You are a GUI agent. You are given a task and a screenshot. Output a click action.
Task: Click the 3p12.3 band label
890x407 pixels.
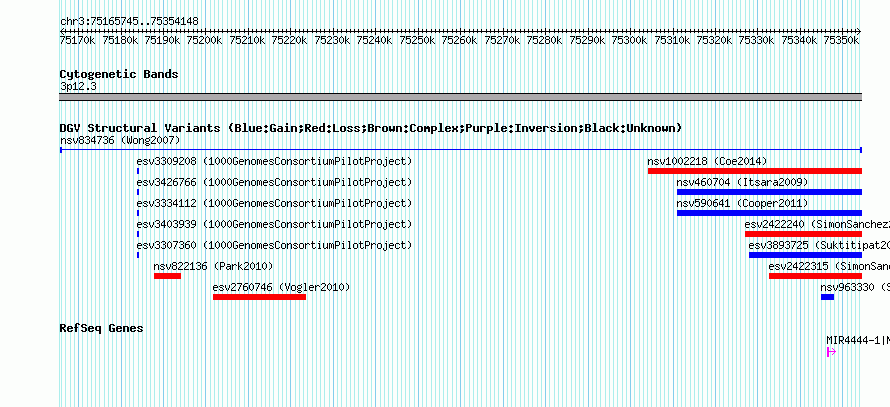(x=78, y=86)
